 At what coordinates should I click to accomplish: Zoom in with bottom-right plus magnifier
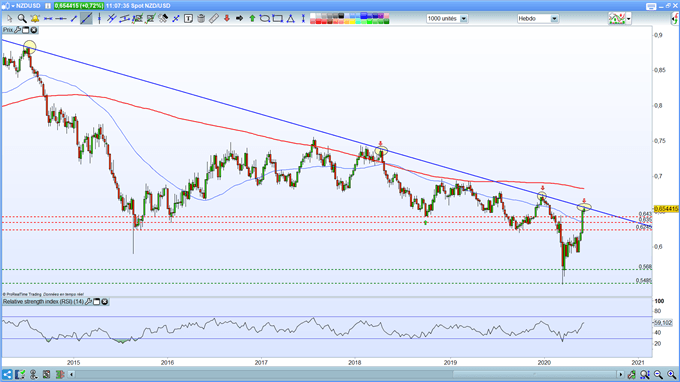pos(671,374)
